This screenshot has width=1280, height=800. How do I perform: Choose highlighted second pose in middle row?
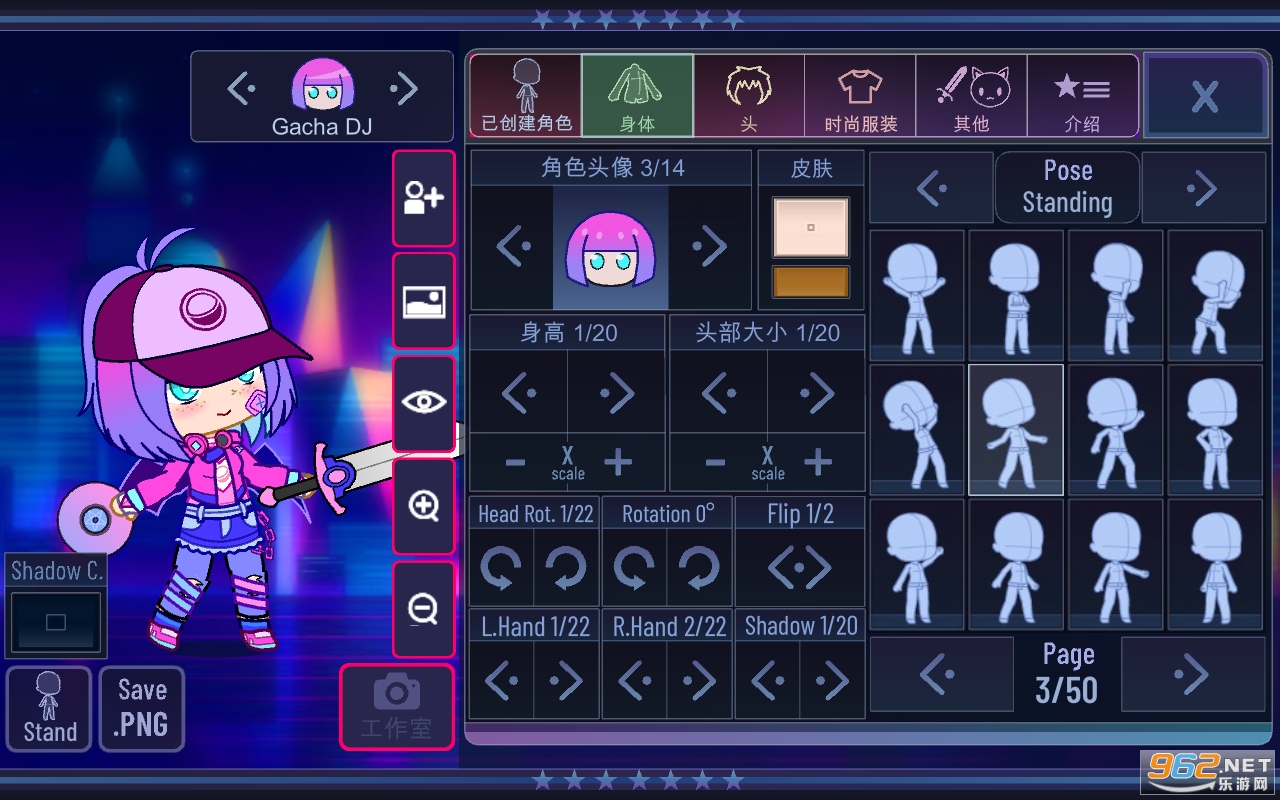pos(1016,430)
